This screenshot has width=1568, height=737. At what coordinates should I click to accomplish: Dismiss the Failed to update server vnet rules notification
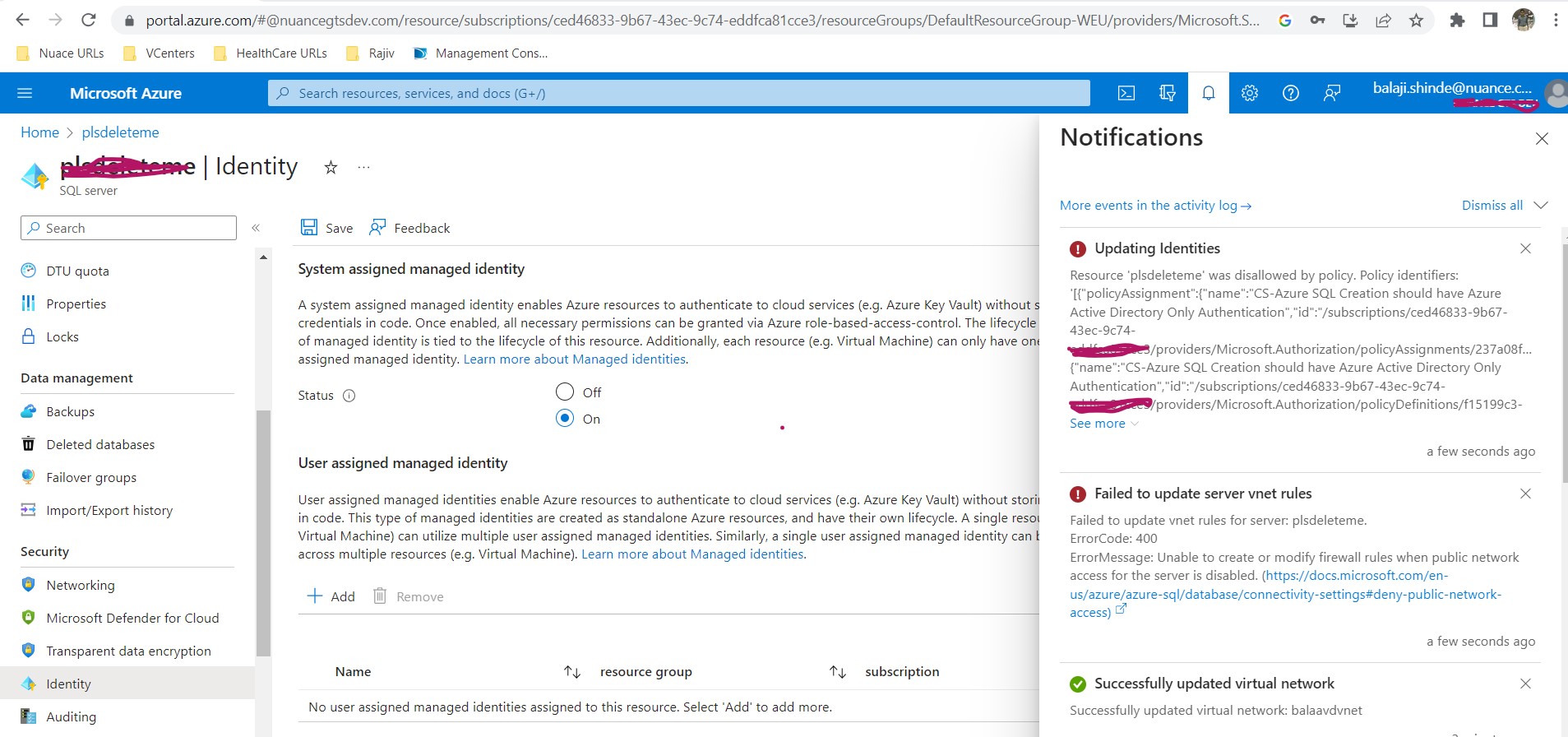coord(1525,494)
